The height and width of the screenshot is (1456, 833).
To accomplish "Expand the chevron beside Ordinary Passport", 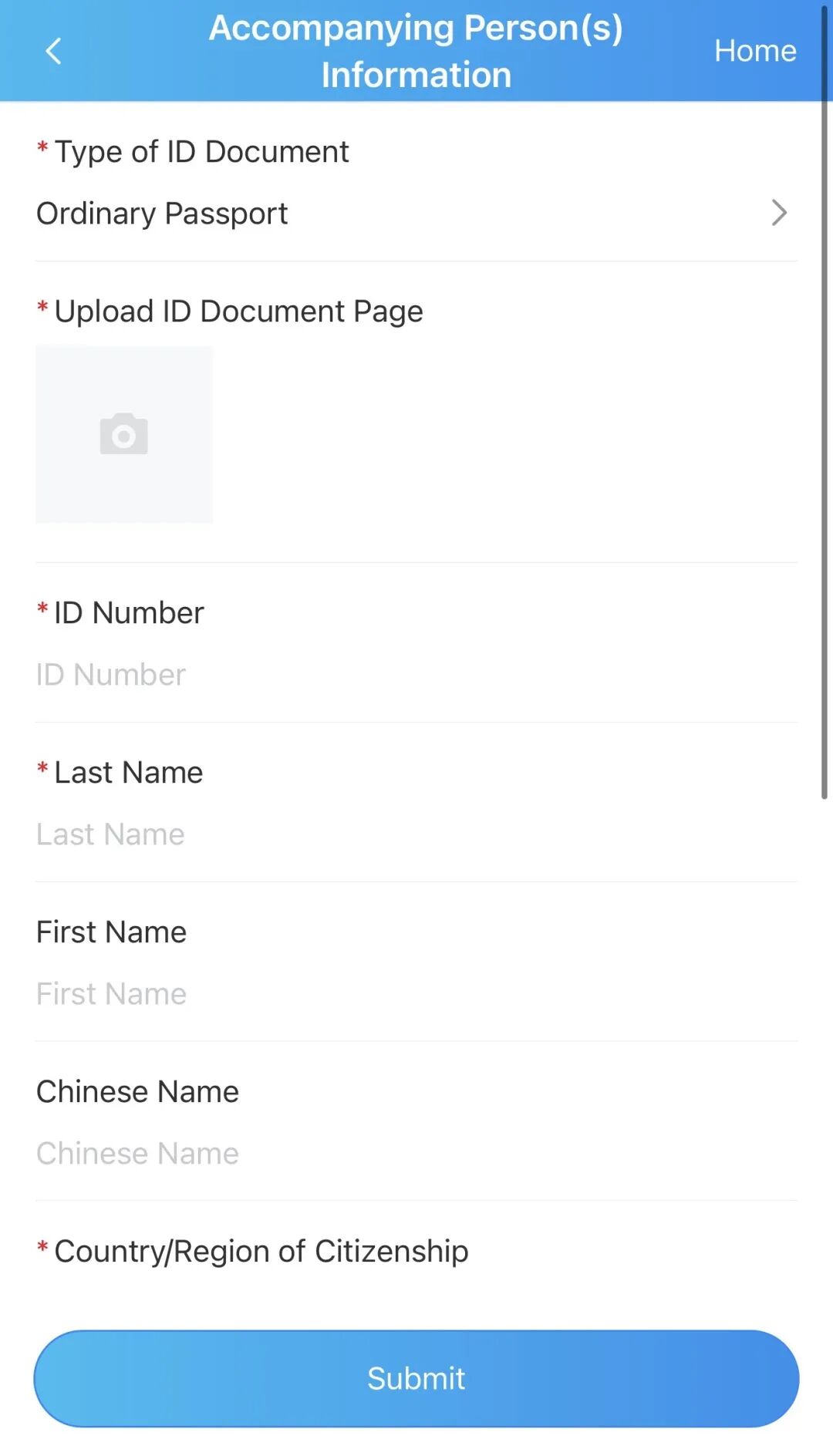I will 779,213.
